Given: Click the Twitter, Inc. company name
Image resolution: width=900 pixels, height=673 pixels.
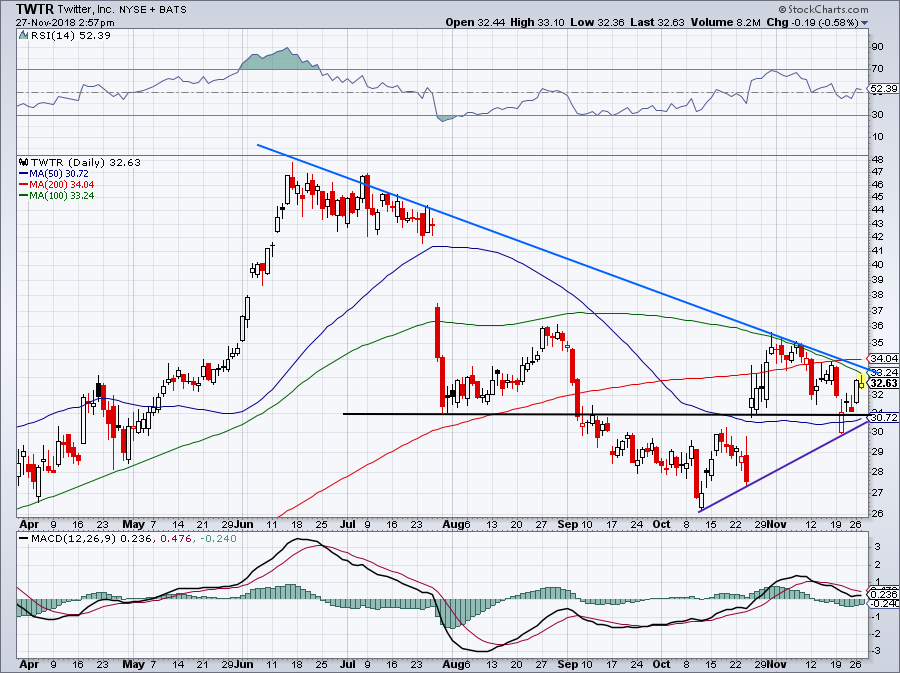Looking at the screenshot, I should (x=84, y=10).
